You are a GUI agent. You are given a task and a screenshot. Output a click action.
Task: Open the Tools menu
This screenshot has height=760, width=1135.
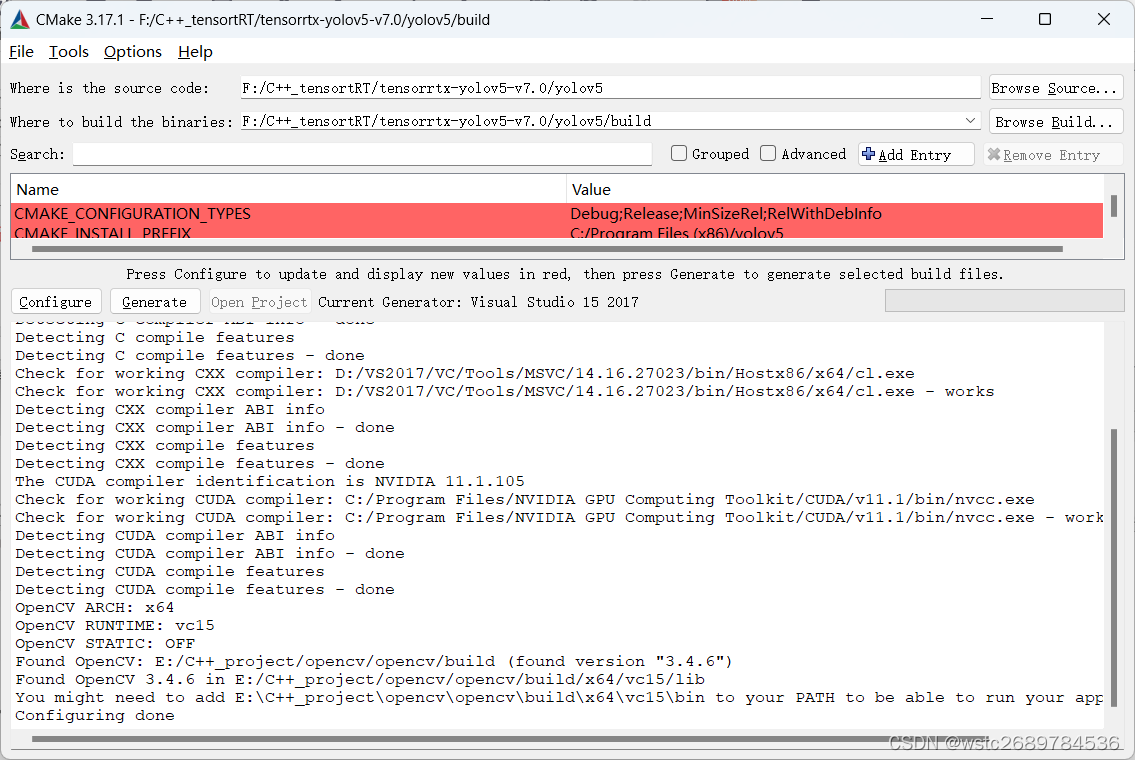(68, 51)
